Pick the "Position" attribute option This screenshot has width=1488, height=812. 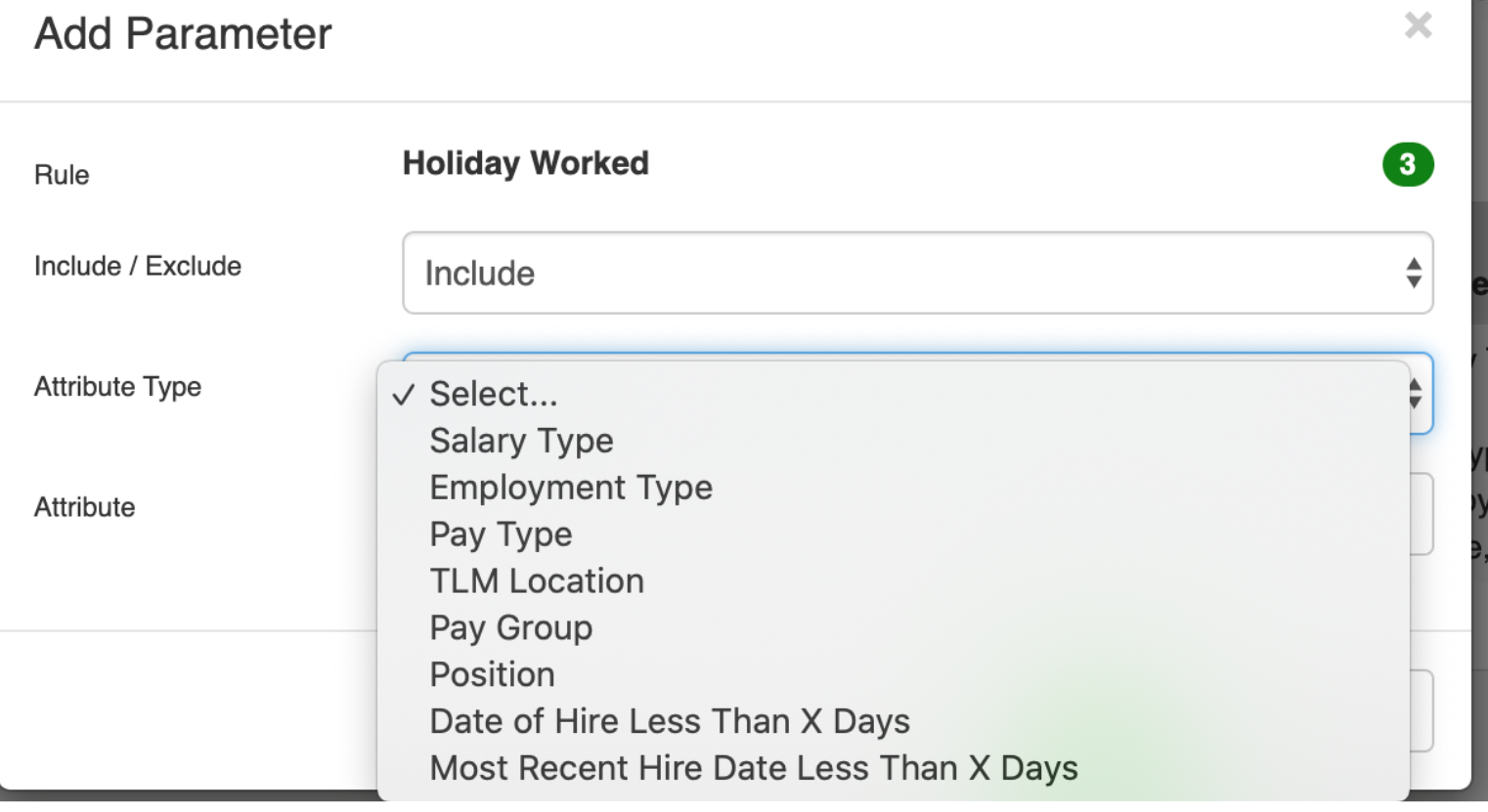click(x=492, y=674)
